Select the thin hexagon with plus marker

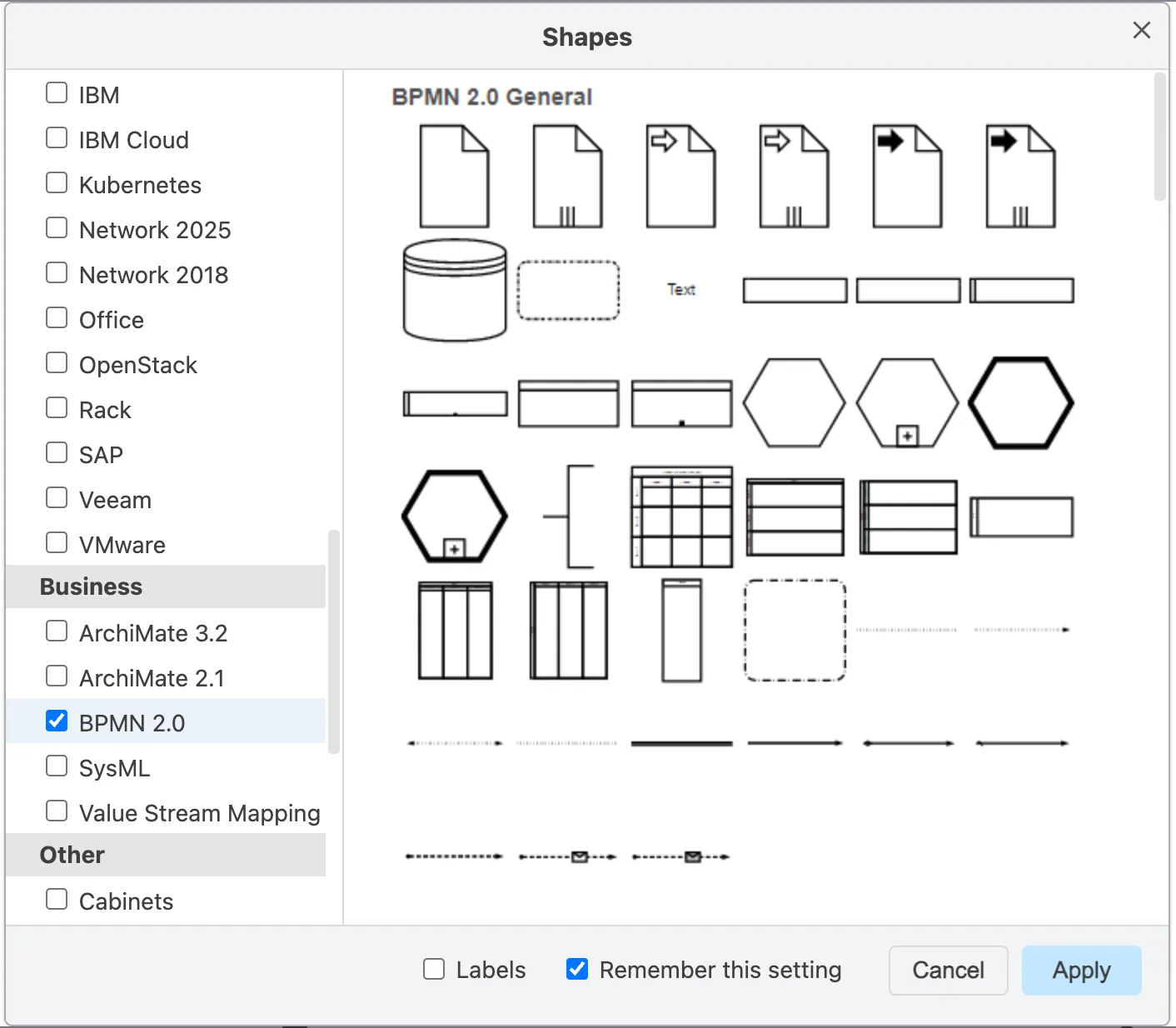(x=907, y=403)
